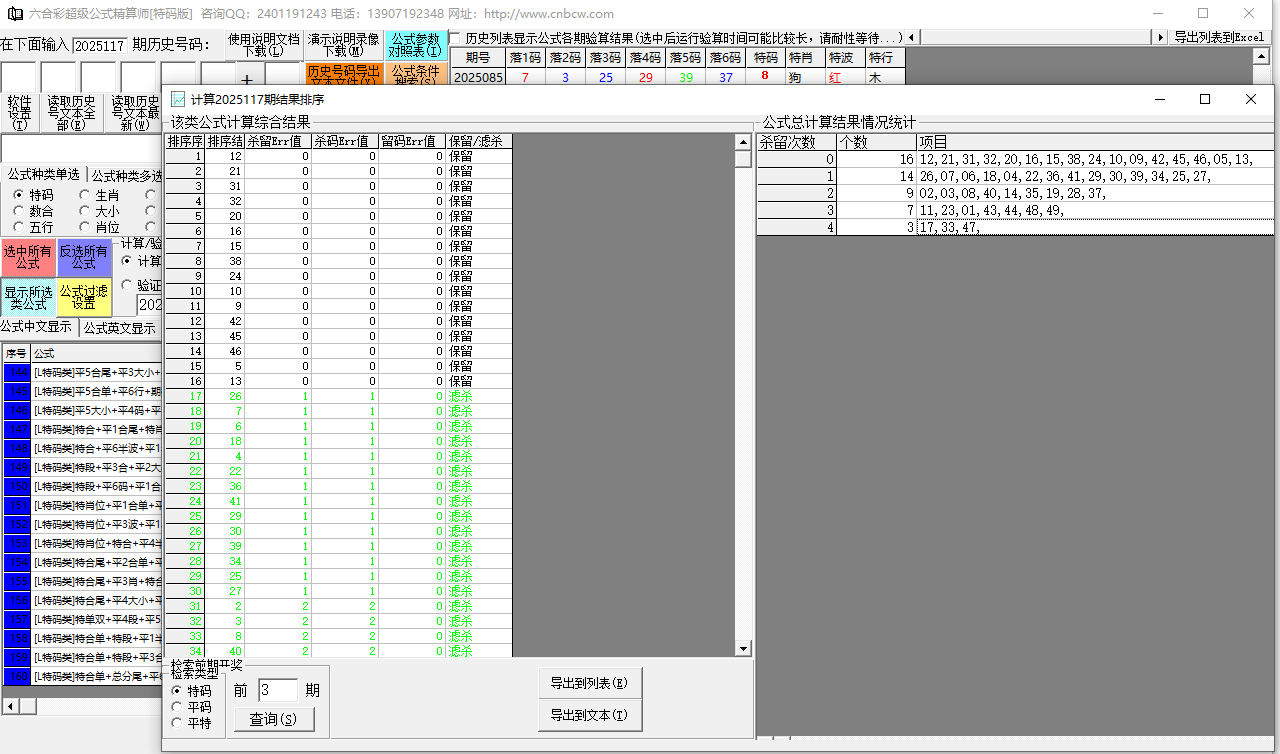The image size is (1280, 754).
Task: Click the 杀码Err值 column header
Action: pyautogui.click(x=344, y=141)
